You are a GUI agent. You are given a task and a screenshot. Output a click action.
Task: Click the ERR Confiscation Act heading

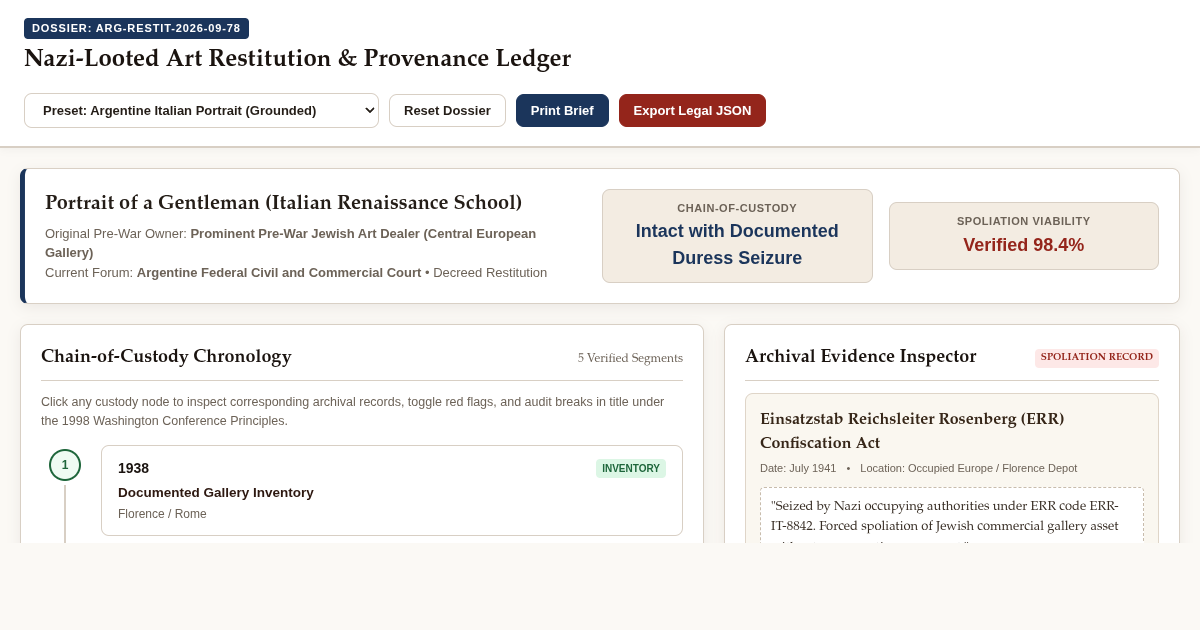coord(912,430)
